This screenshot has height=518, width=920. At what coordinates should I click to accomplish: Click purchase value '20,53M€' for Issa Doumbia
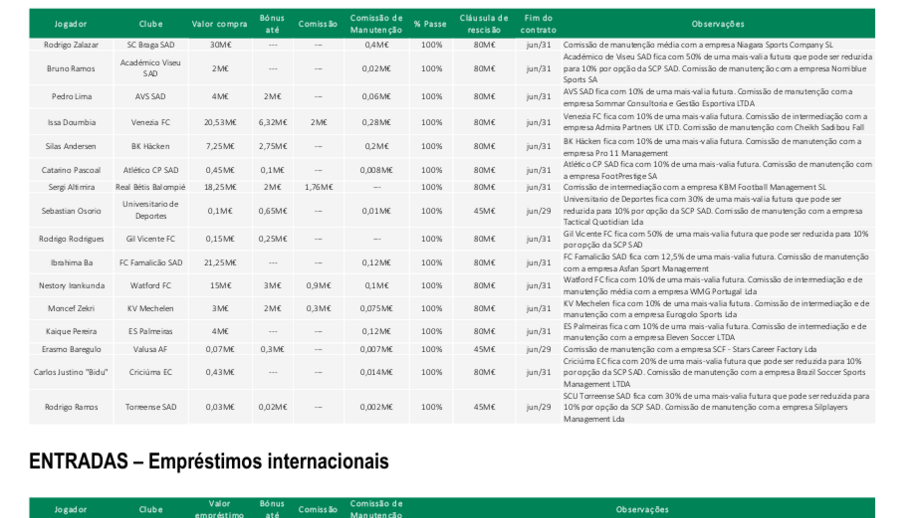[220, 123]
